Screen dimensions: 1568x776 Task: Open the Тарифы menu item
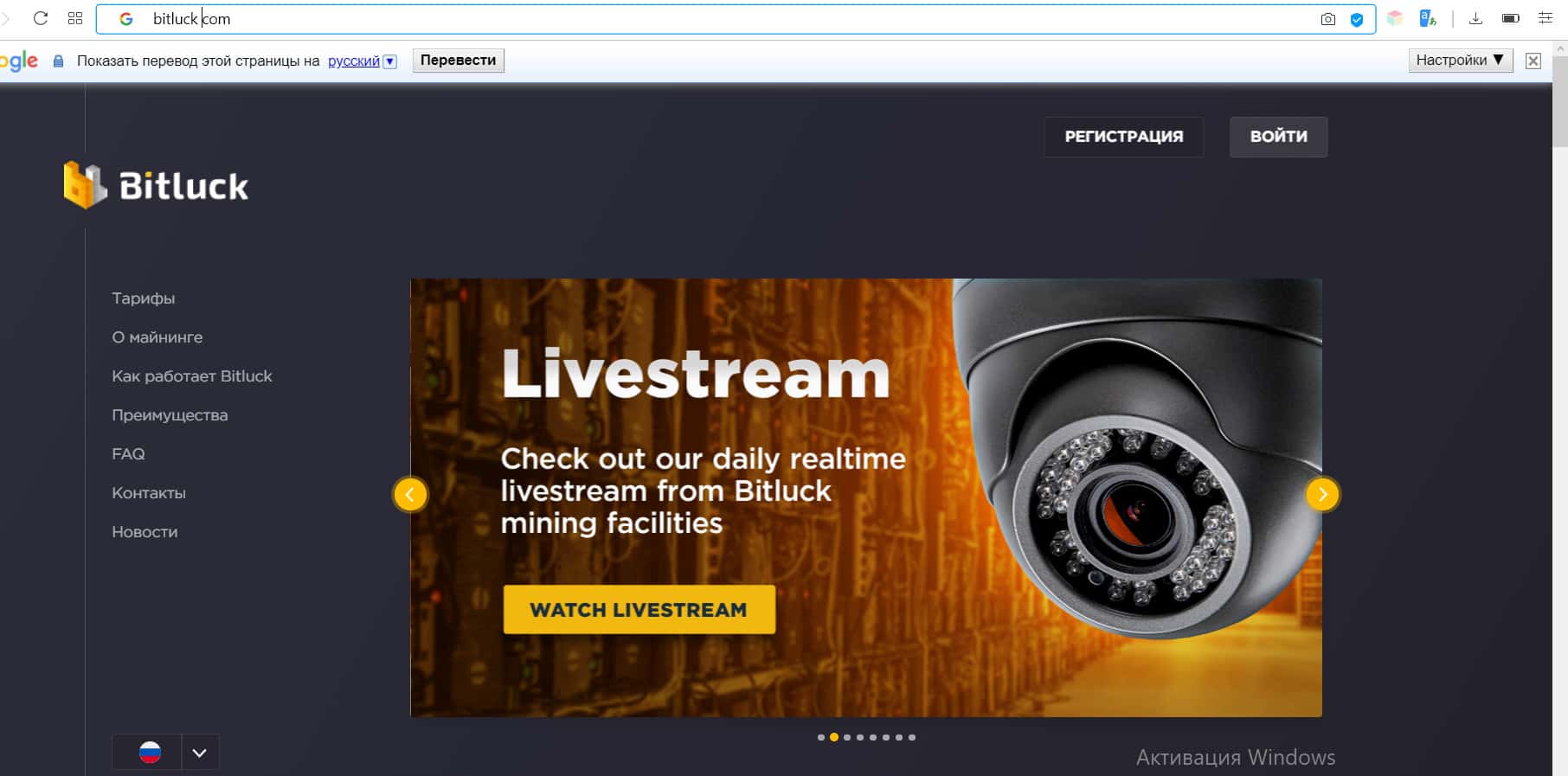click(x=144, y=298)
